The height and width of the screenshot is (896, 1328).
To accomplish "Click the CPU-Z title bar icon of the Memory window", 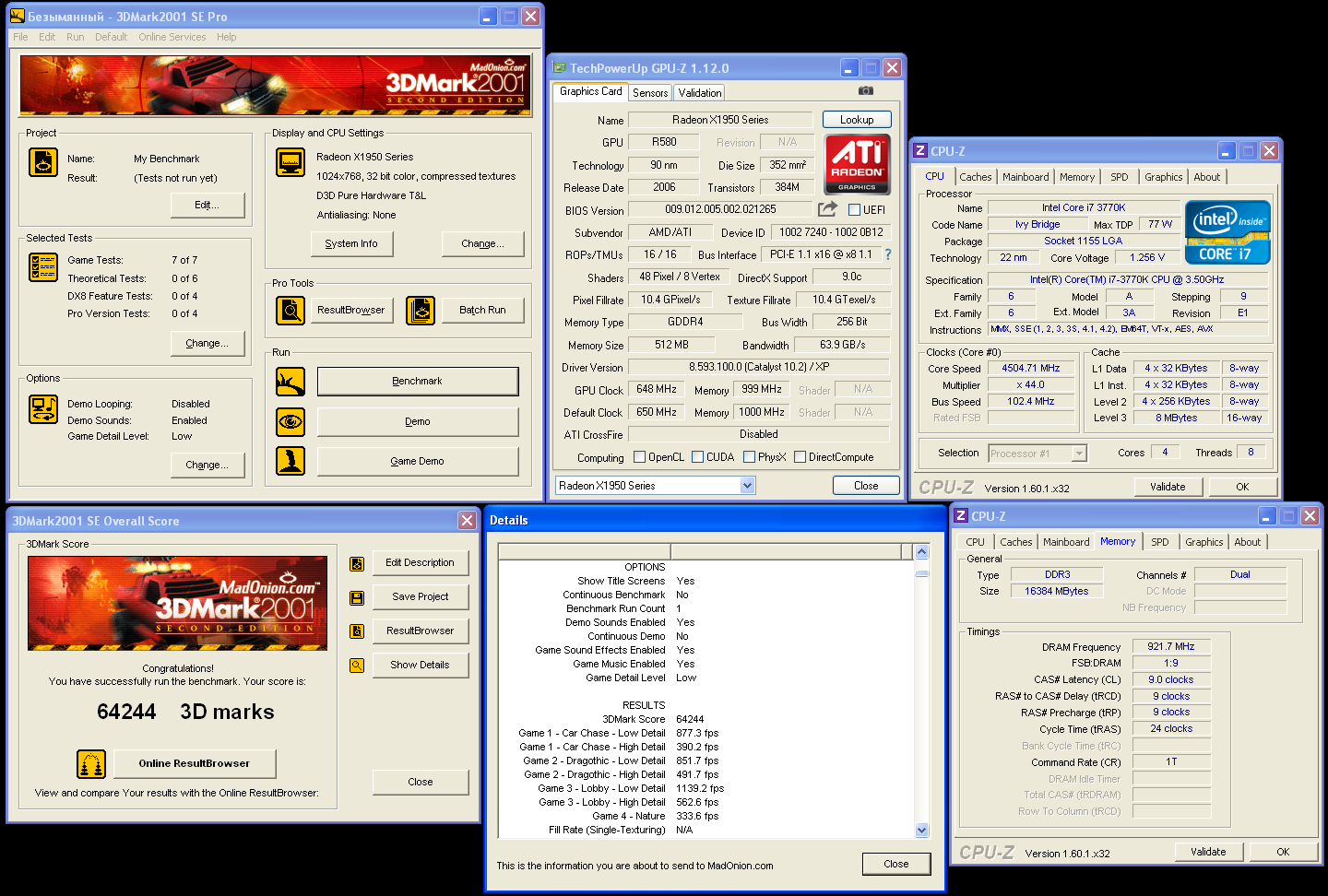I will pyautogui.click(x=960, y=515).
